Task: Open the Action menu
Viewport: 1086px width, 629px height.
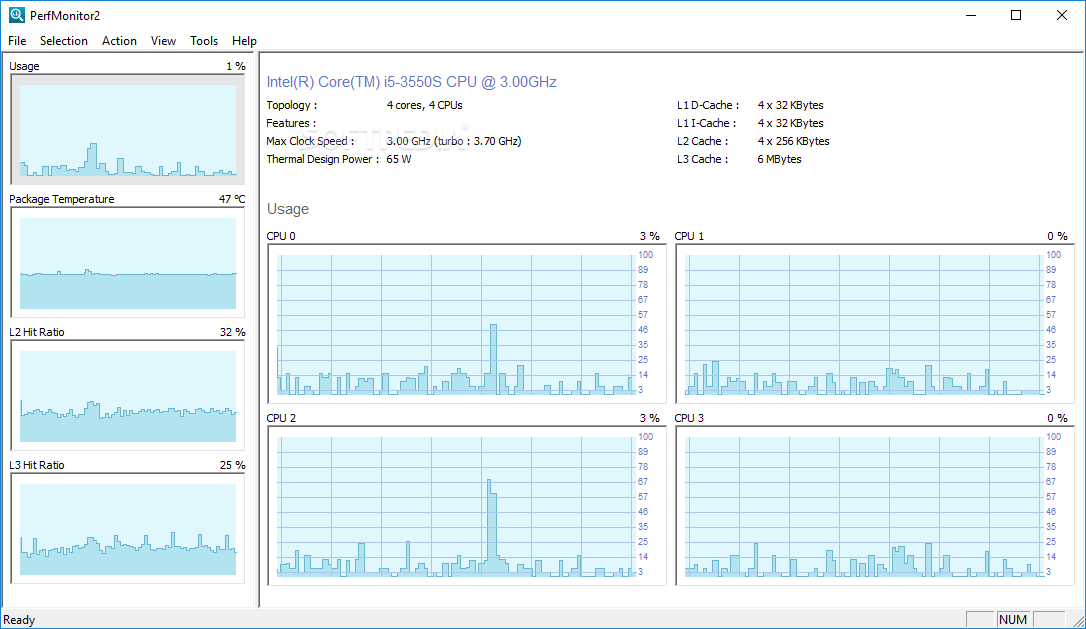Action: point(119,41)
